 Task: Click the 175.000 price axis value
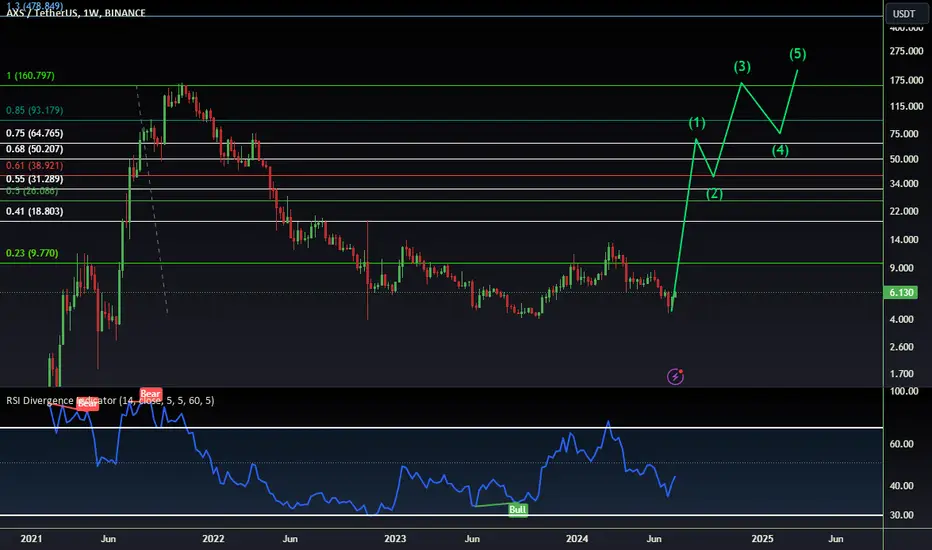pos(906,80)
